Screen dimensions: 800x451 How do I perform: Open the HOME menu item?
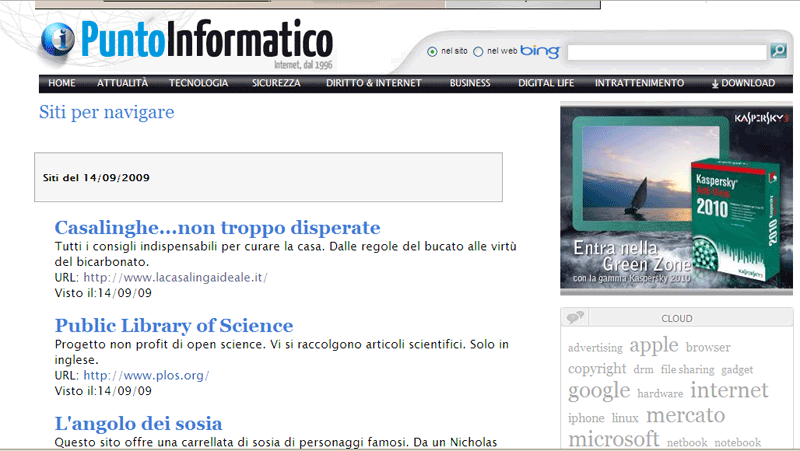click(62, 83)
